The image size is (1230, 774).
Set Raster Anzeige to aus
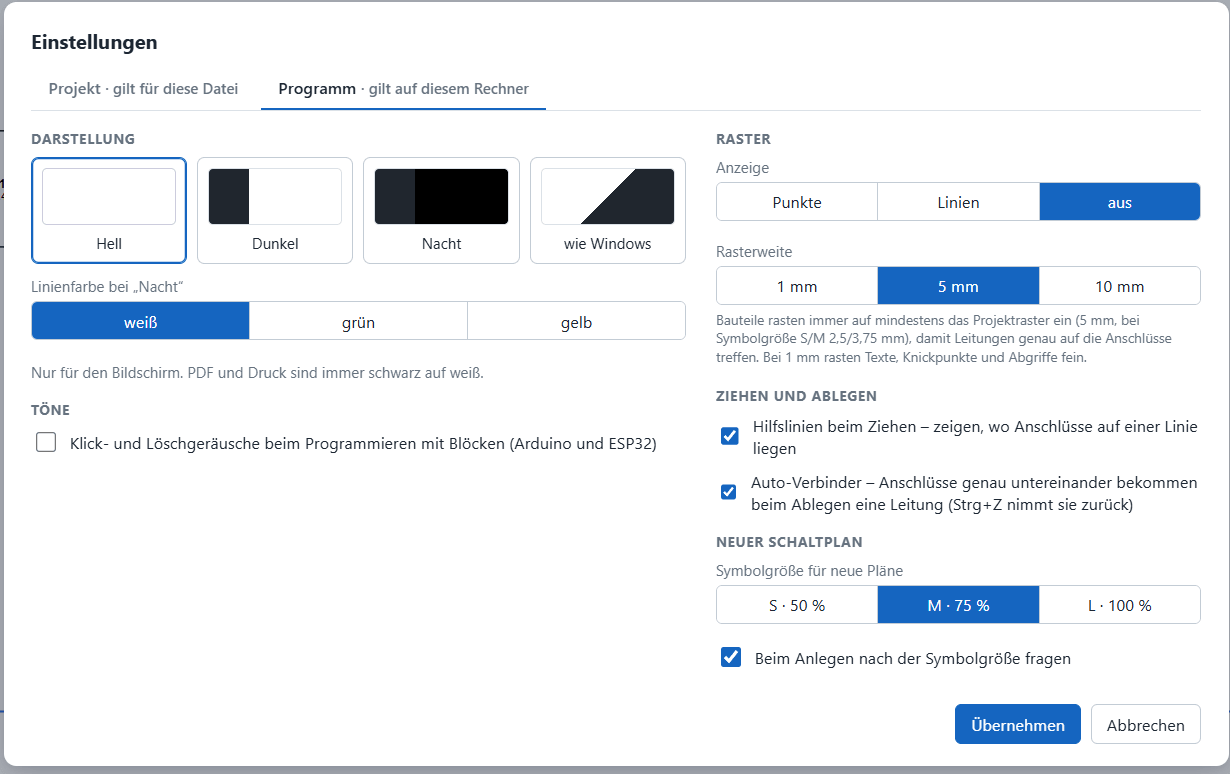[x=1120, y=202]
